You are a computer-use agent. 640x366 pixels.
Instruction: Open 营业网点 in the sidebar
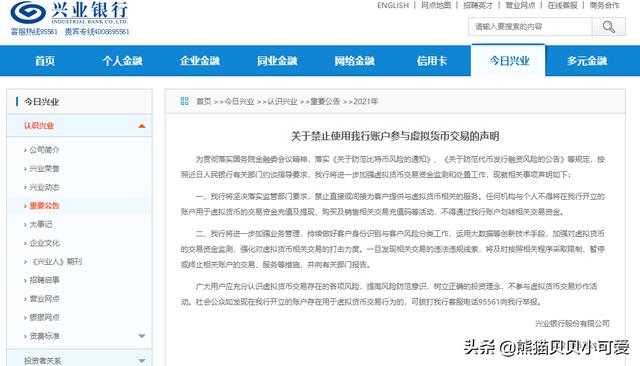(44, 299)
